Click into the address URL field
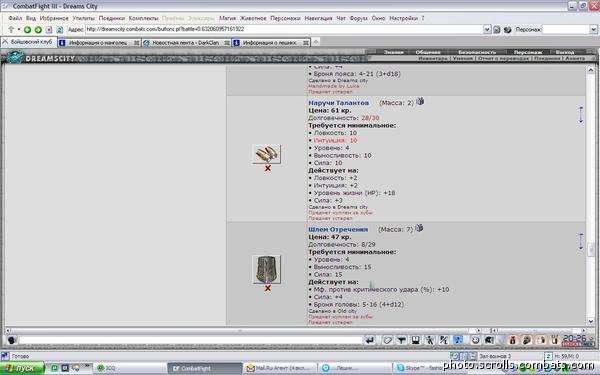The width and height of the screenshot is (600, 375). coord(284,29)
